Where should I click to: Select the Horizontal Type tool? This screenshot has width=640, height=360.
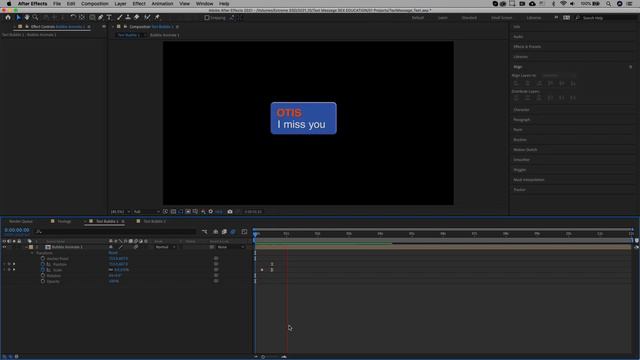109,18
